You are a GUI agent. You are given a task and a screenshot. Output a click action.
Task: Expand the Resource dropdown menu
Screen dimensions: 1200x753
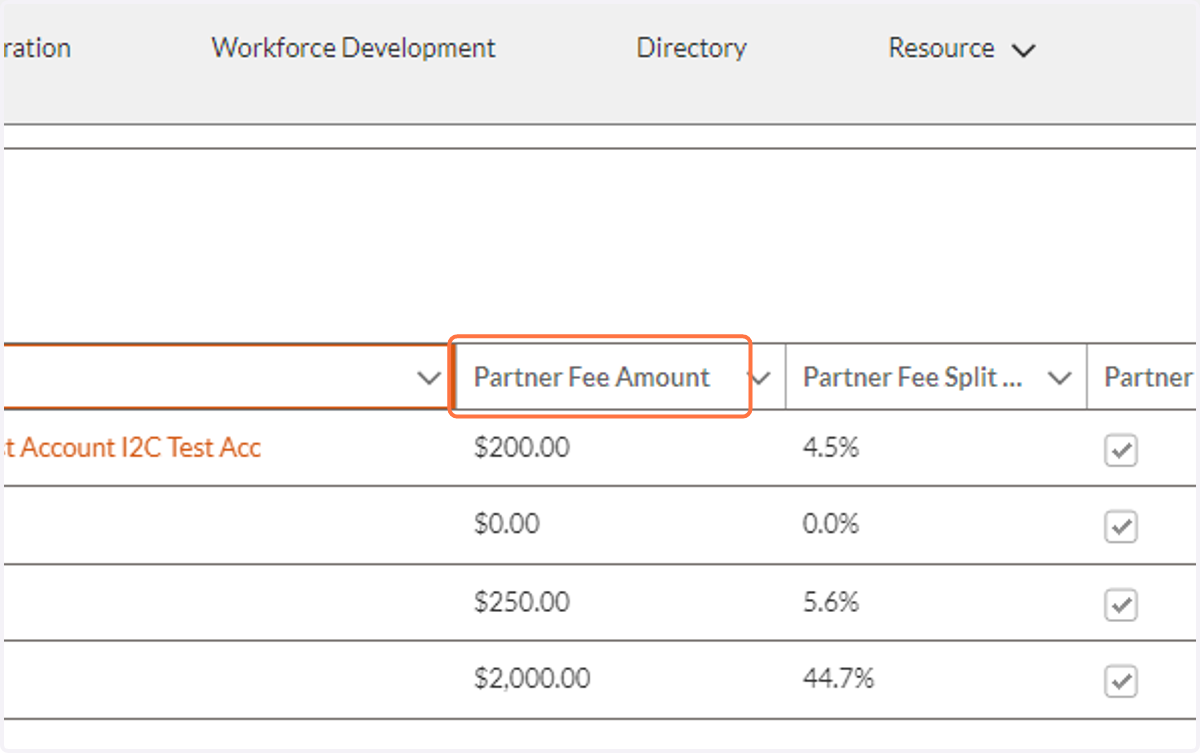[961, 48]
